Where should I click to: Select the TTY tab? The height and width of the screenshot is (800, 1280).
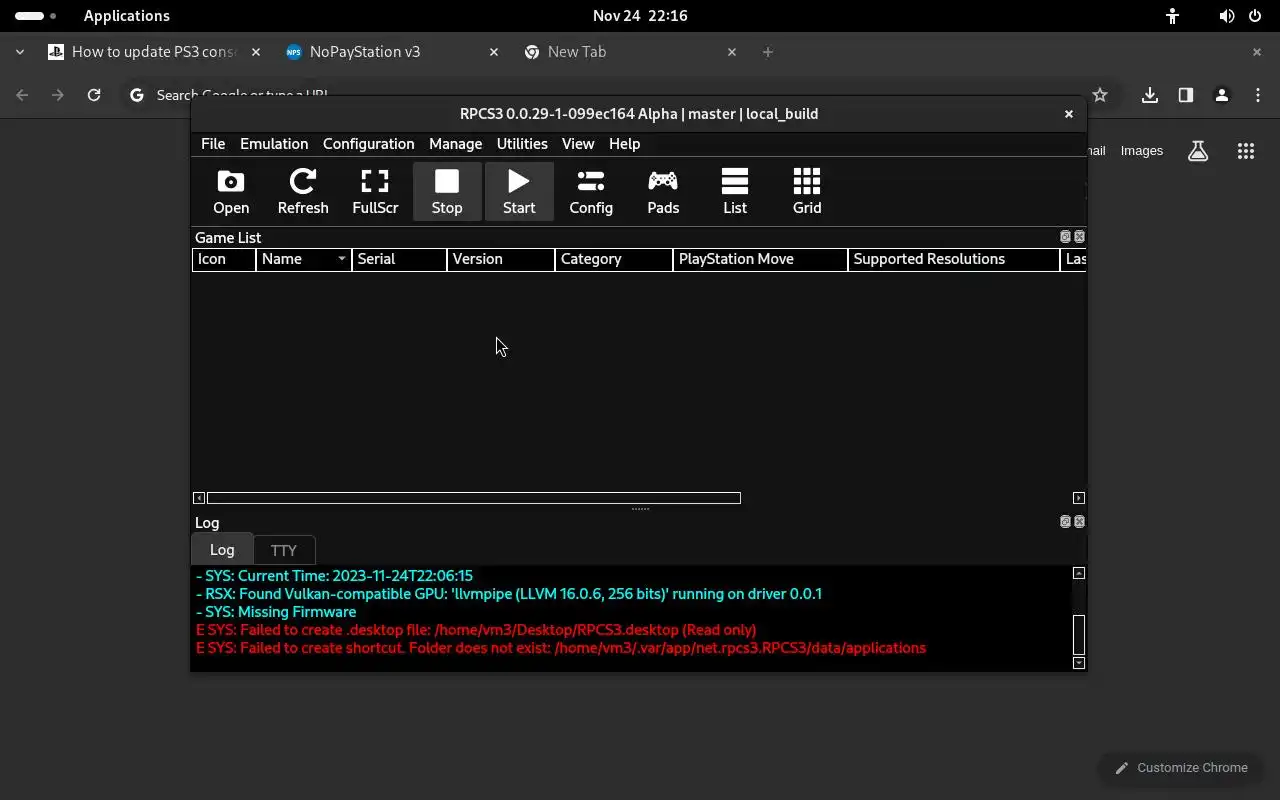[284, 551]
